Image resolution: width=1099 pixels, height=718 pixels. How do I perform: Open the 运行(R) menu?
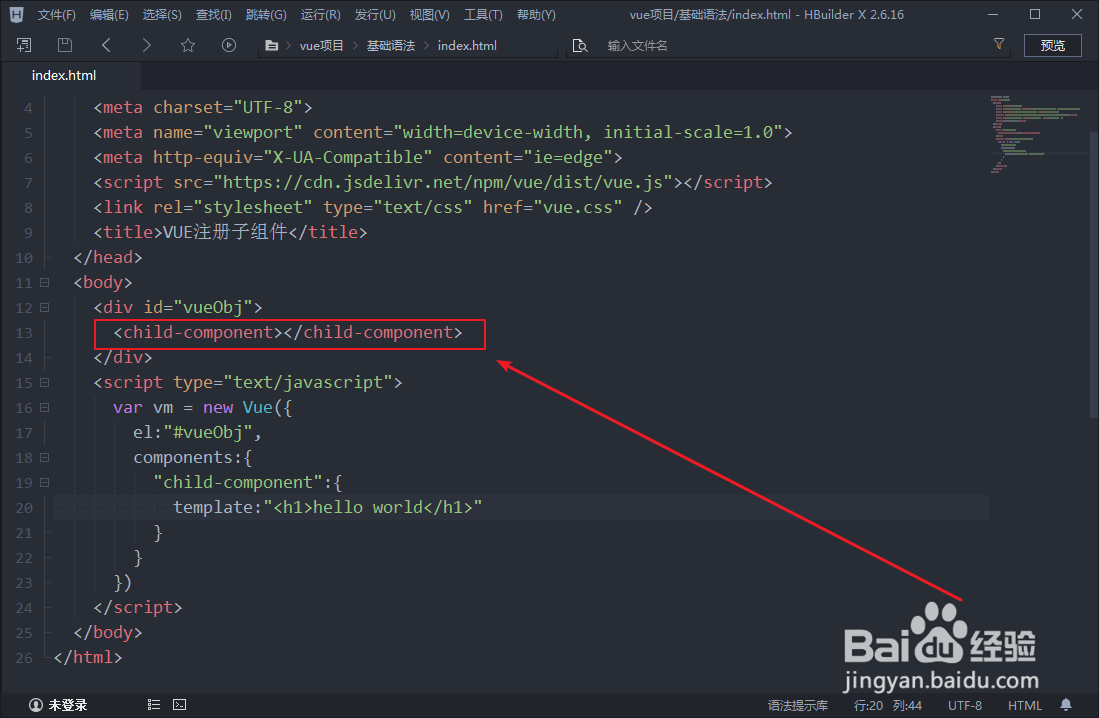pyautogui.click(x=320, y=15)
